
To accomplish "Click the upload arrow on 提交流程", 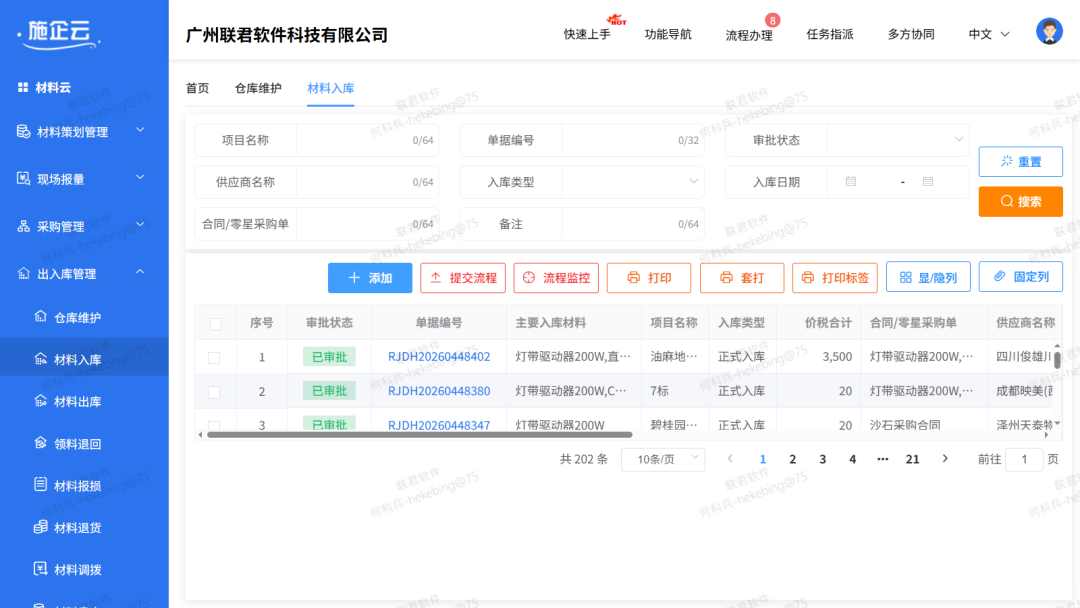I will [435, 277].
